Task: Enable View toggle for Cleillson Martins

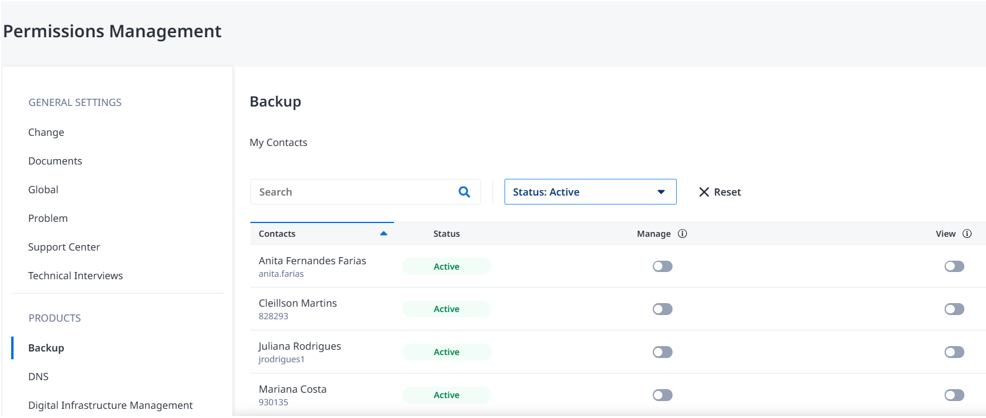Action: pyautogui.click(x=954, y=309)
